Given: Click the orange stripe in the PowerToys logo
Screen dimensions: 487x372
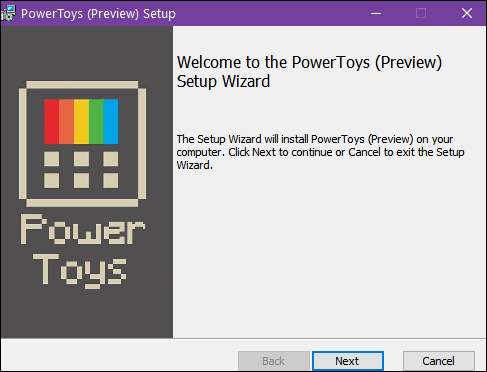Looking at the screenshot, I should [66, 122].
